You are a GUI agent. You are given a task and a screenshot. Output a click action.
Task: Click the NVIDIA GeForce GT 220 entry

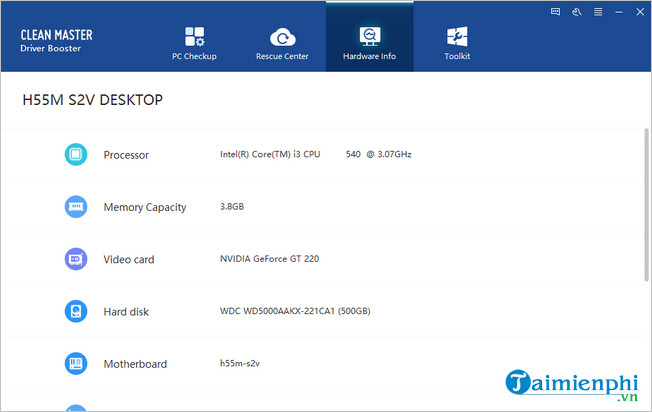pos(271,259)
